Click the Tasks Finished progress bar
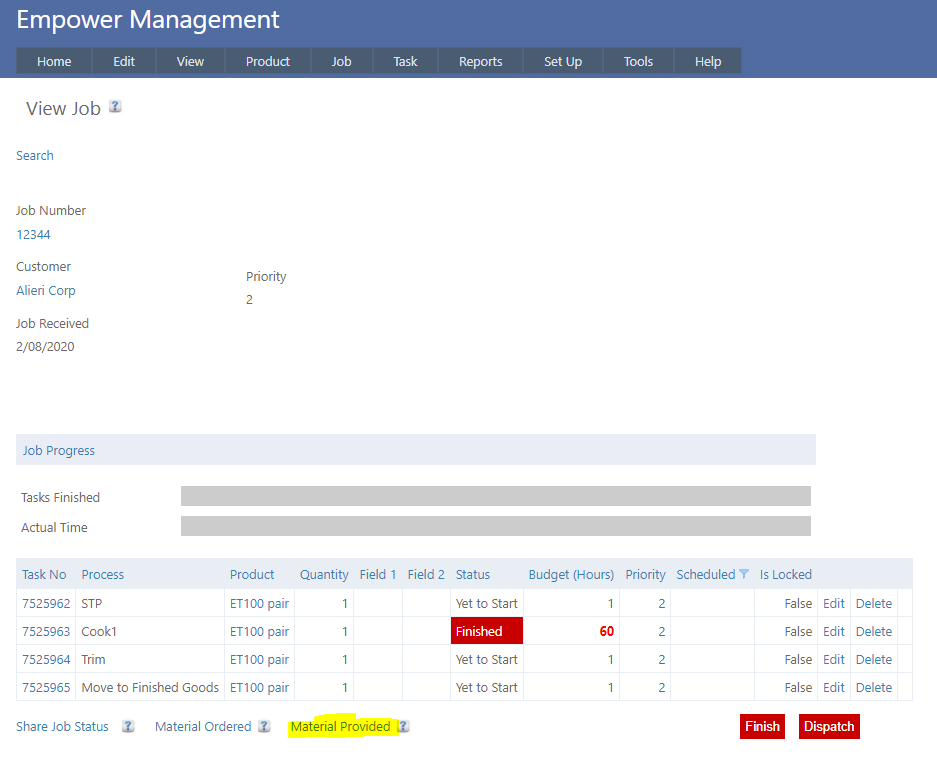Viewport: 937px width, 778px height. point(495,496)
